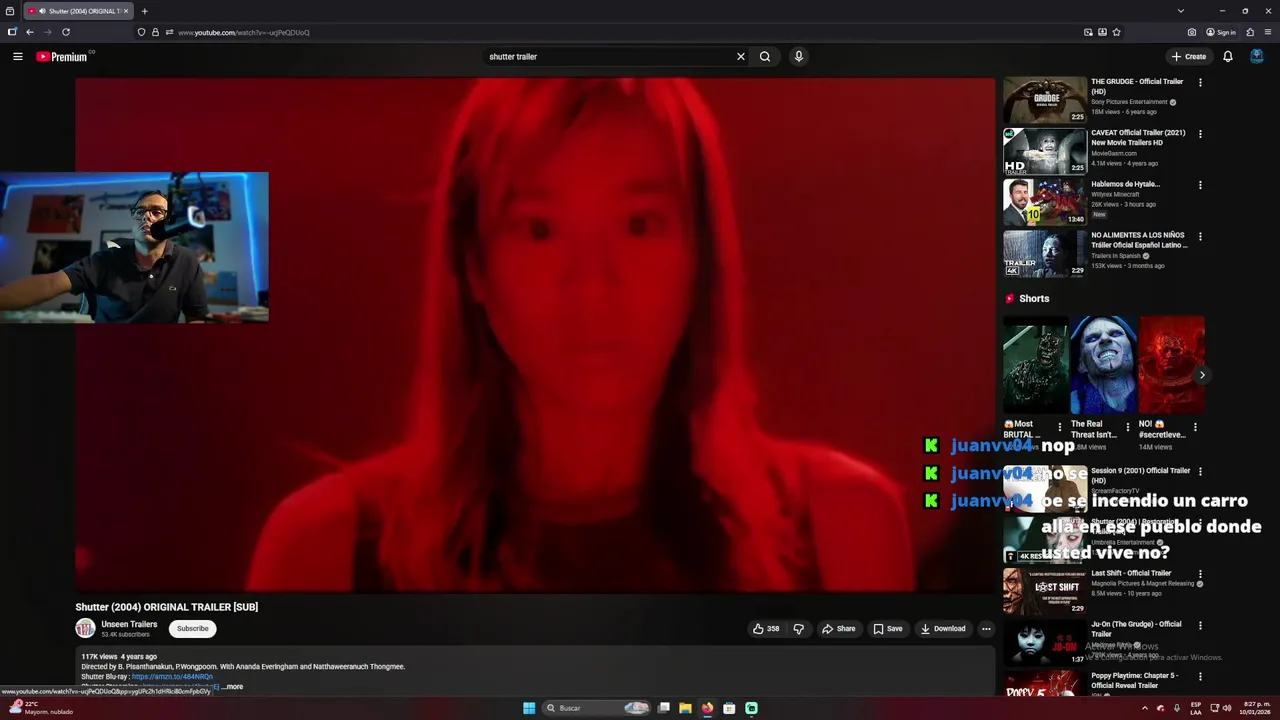Click the main video player frame
The image size is (1280, 720).
pyautogui.click(x=535, y=335)
